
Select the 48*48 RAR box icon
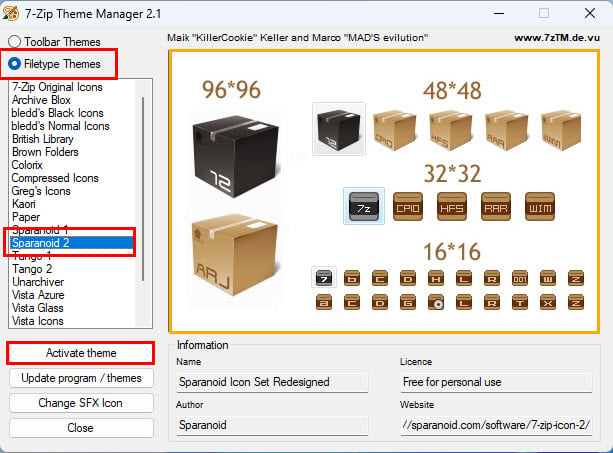pos(506,130)
